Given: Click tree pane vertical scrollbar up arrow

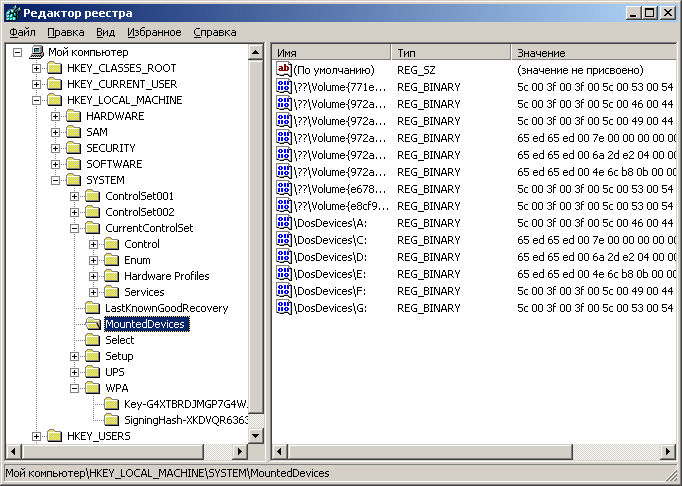Looking at the screenshot, I should 256,53.
